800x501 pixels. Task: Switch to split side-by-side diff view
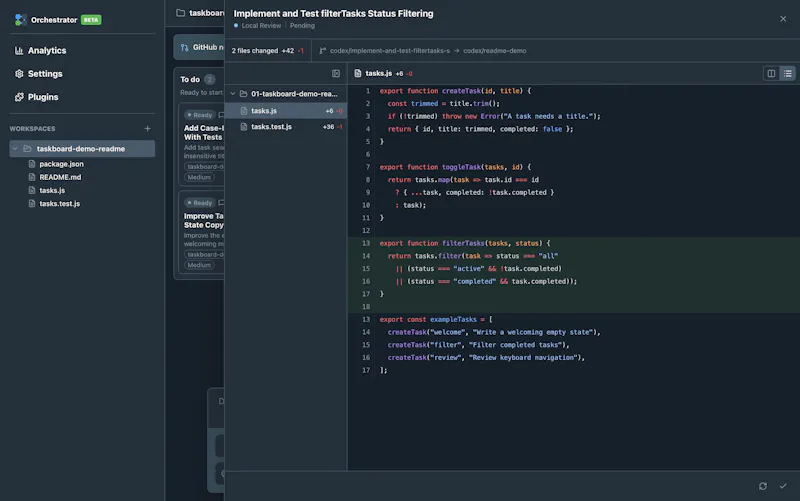tap(771, 73)
